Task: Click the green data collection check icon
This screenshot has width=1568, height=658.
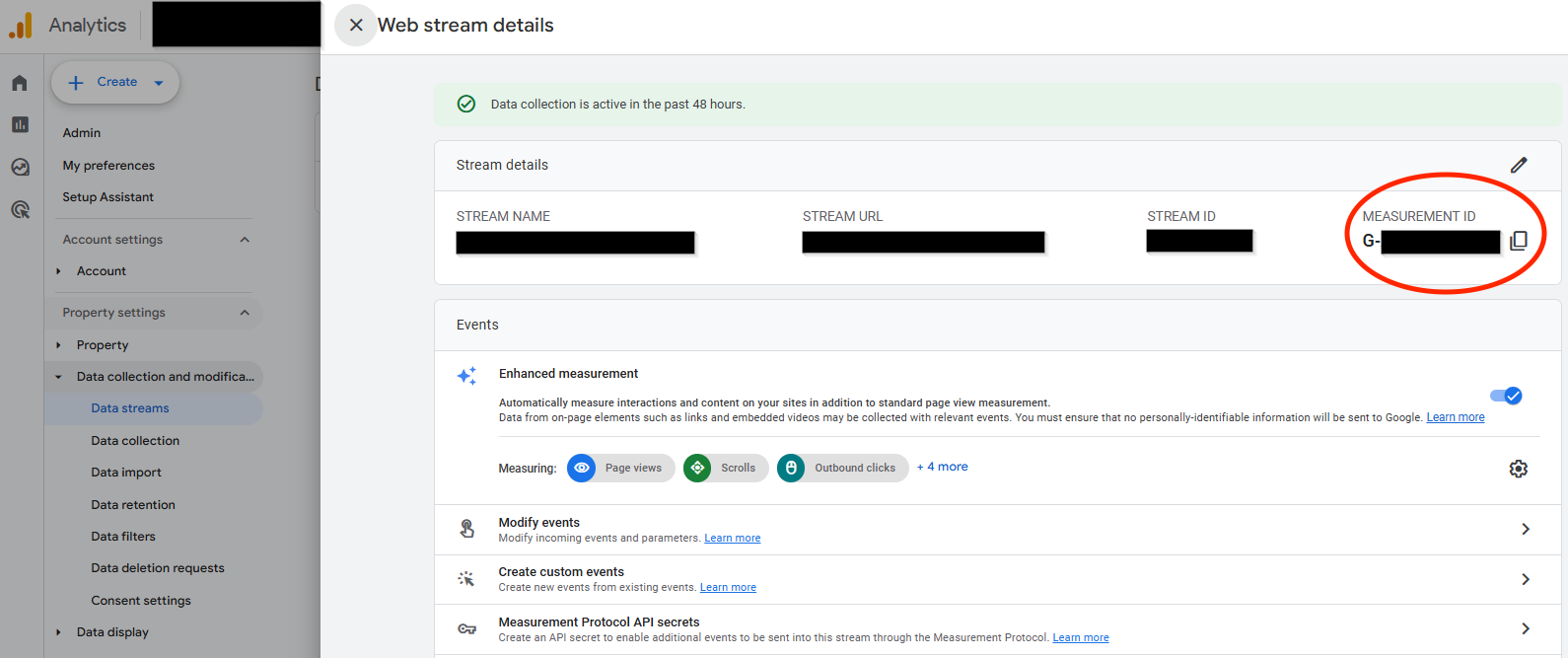Action: coord(466,104)
